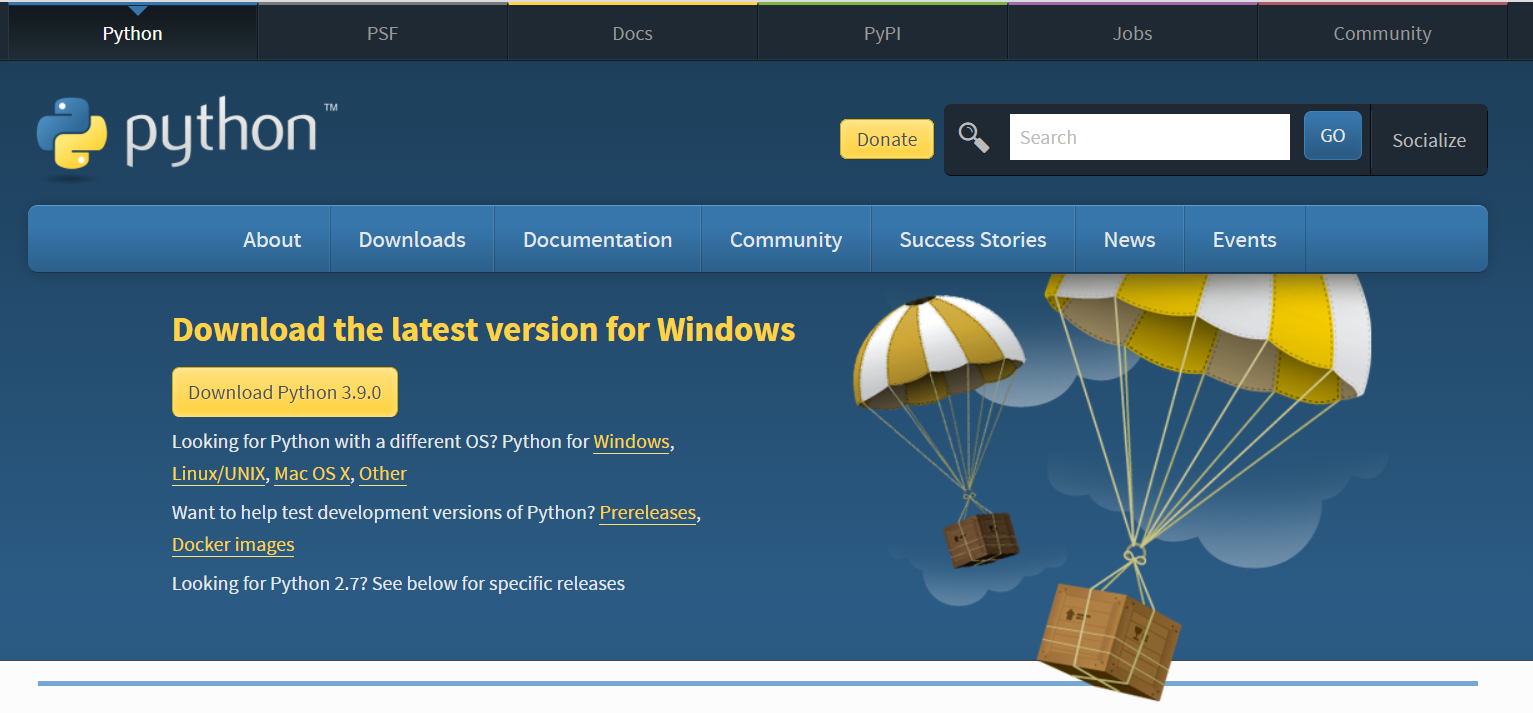This screenshot has height=713, width=1533.
Task: Open the Docker images link
Action: (x=233, y=544)
